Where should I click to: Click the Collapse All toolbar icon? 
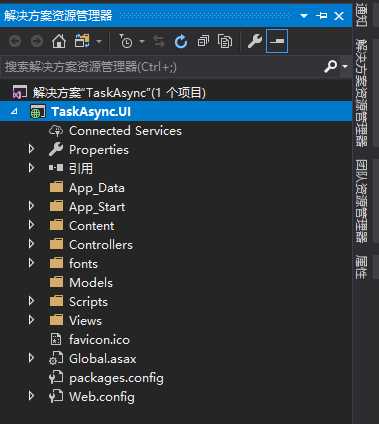pos(203,41)
